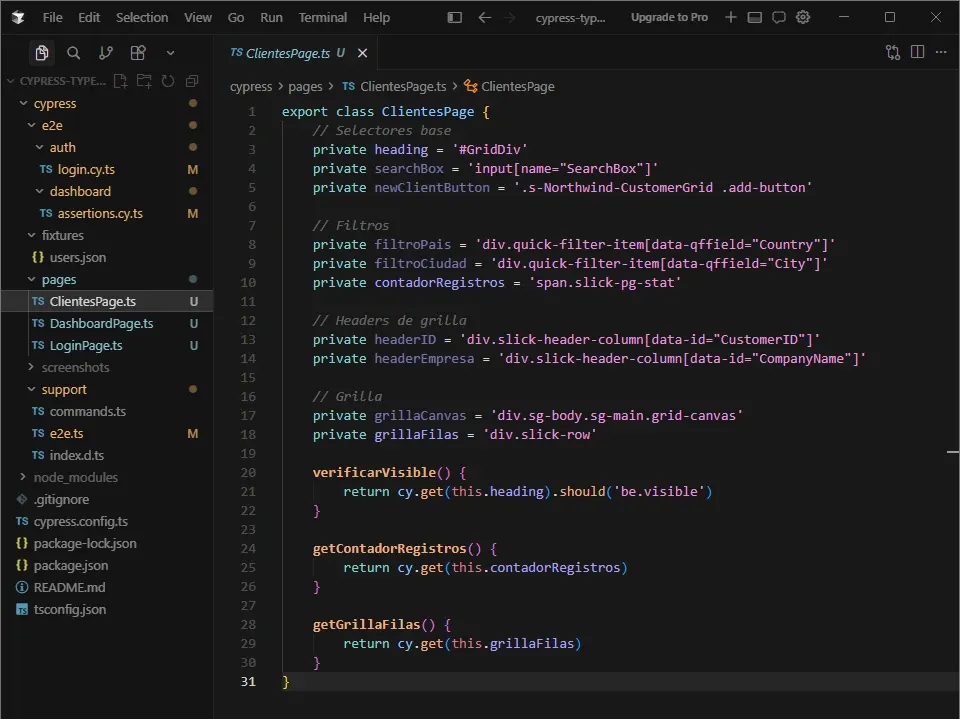Open the File menu

53,17
